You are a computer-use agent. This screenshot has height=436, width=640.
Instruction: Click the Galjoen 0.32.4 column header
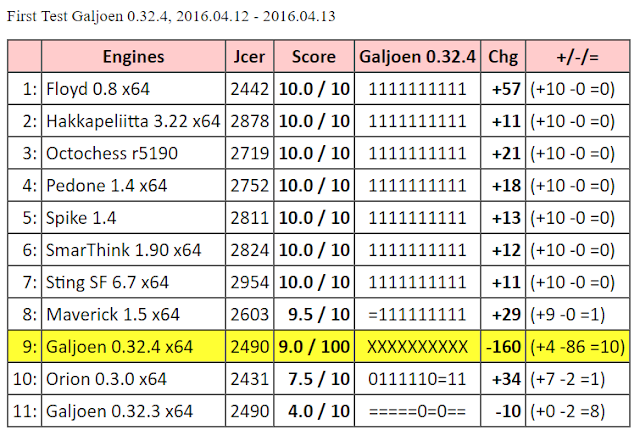point(418,56)
